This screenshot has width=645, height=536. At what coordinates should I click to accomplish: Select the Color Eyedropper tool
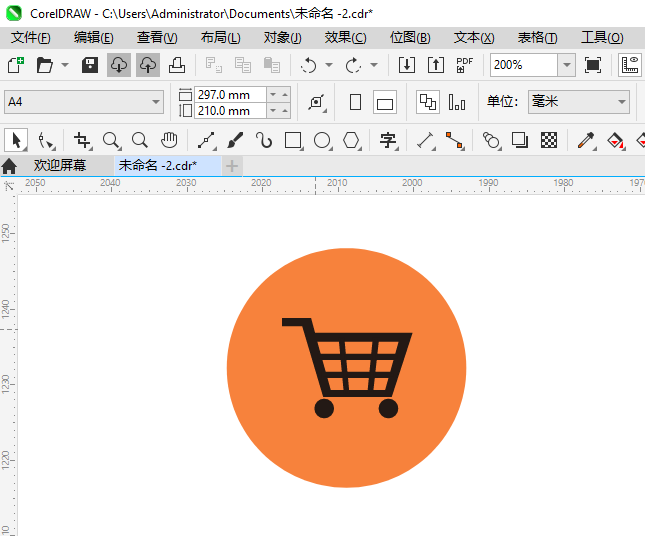tap(586, 141)
